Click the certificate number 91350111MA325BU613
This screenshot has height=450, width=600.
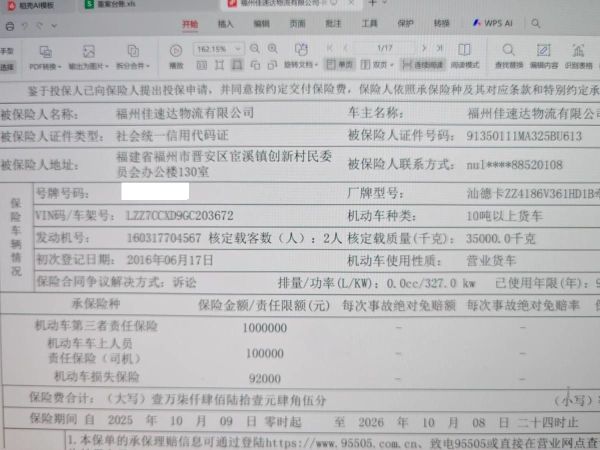tap(524, 136)
